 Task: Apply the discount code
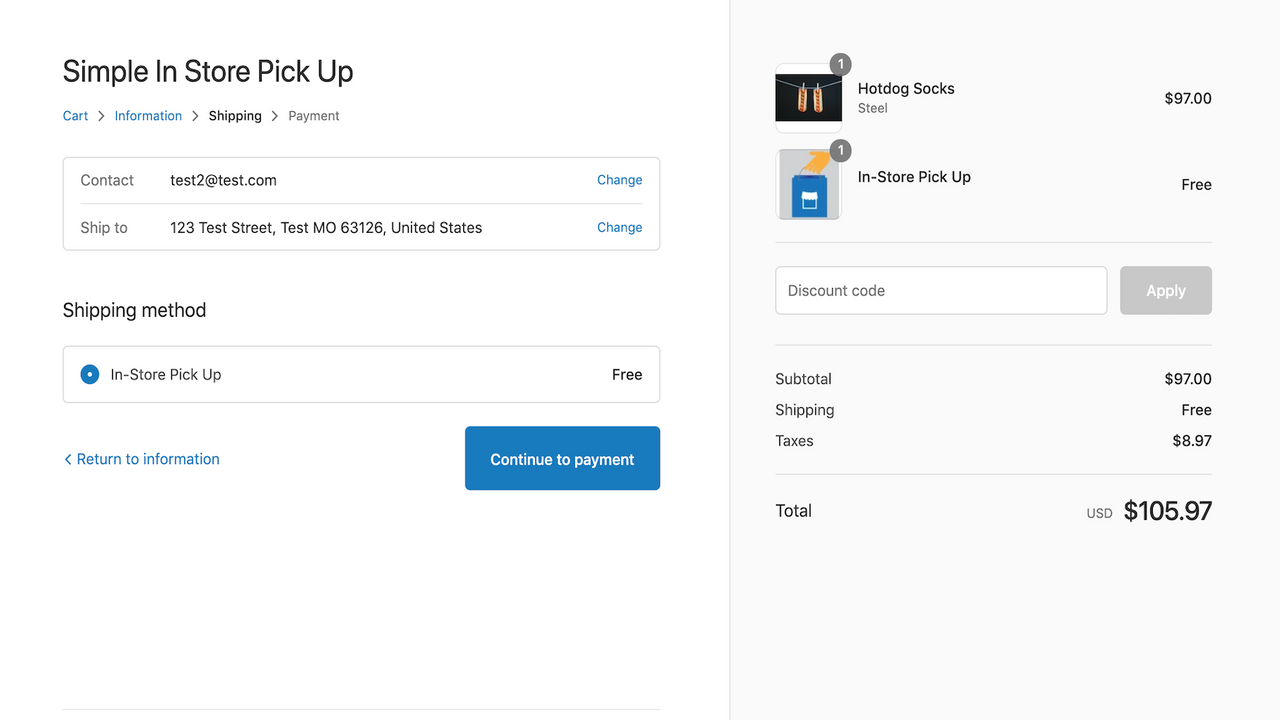[x=1165, y=290]
